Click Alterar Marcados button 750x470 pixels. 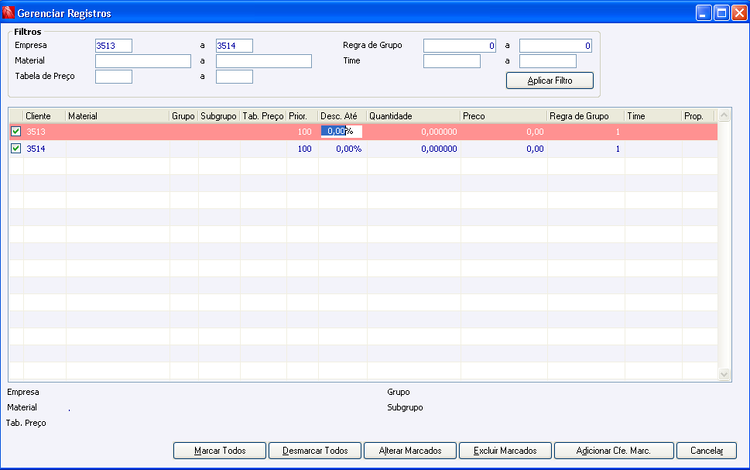coord(410,450)
